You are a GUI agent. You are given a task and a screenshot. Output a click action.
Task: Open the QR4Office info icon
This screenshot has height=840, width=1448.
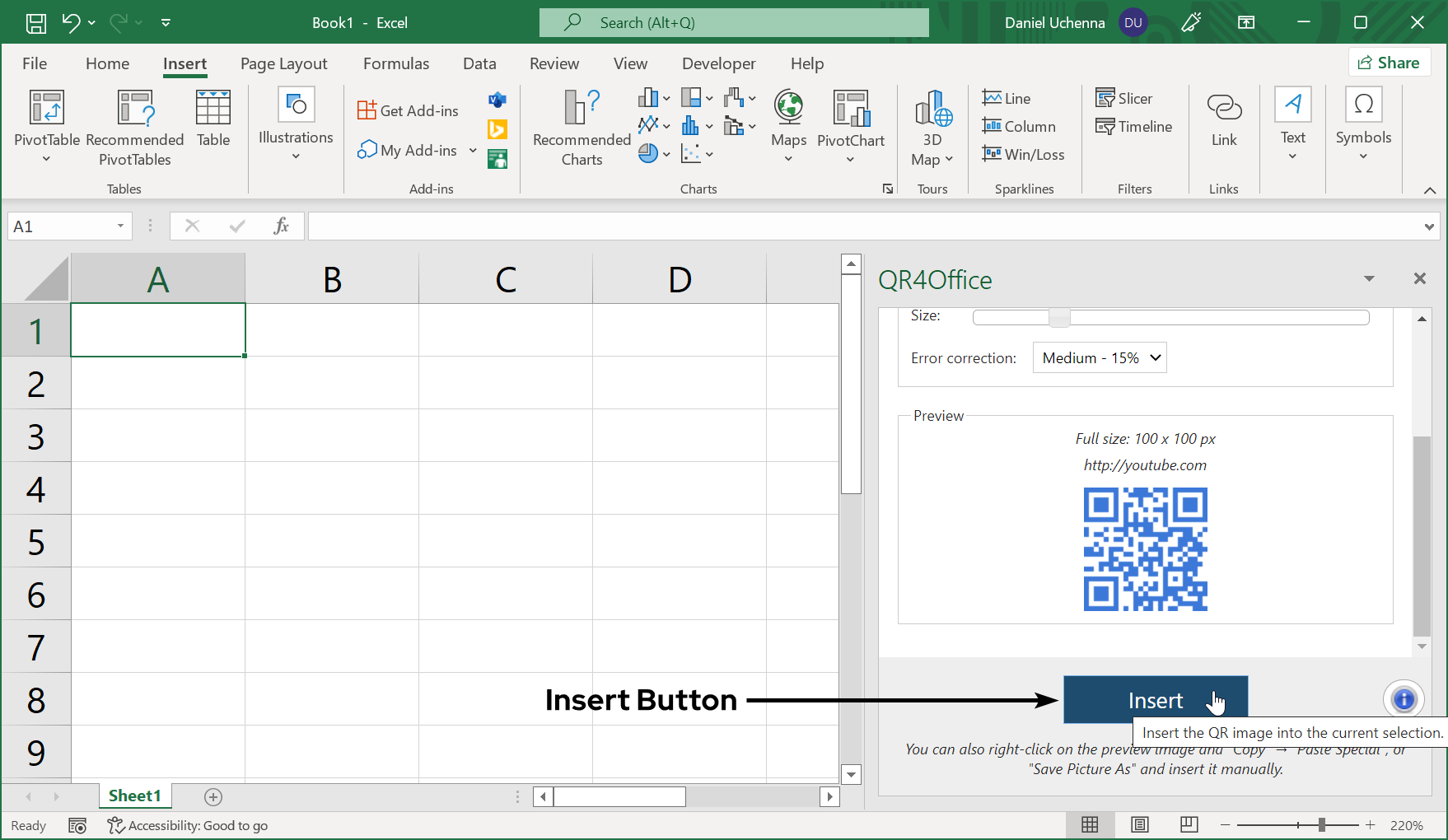1404,700
